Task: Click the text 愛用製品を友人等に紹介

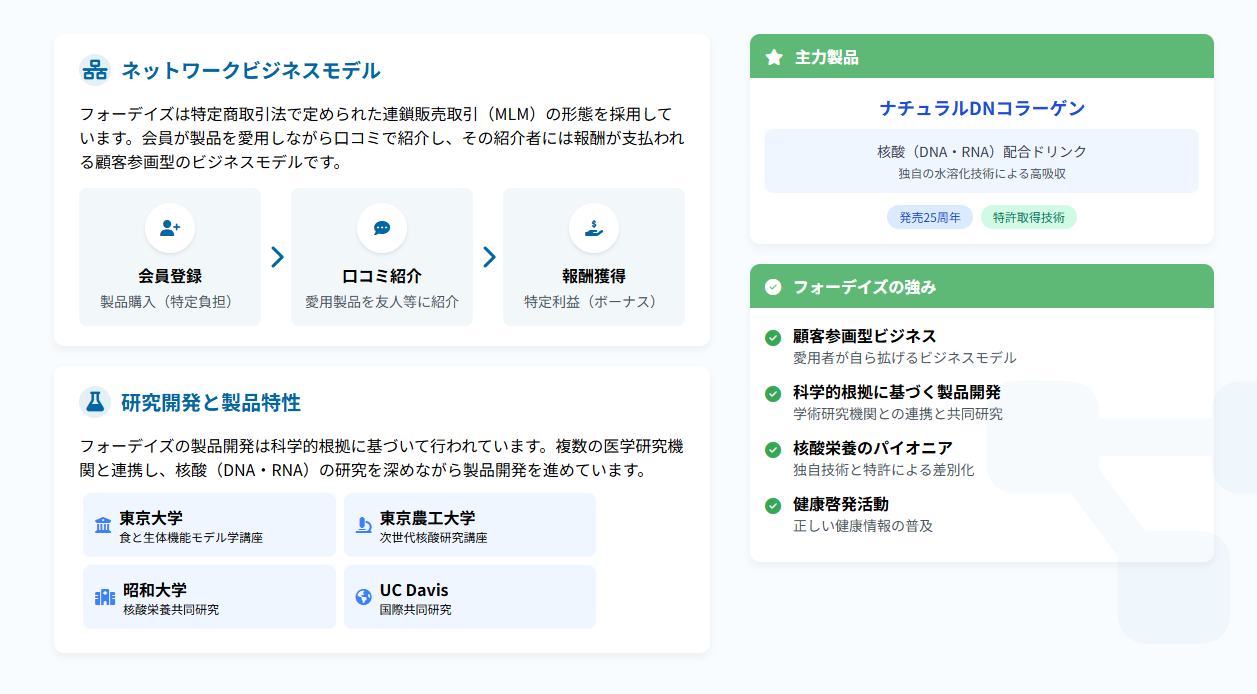Action: tap(382, 301)
